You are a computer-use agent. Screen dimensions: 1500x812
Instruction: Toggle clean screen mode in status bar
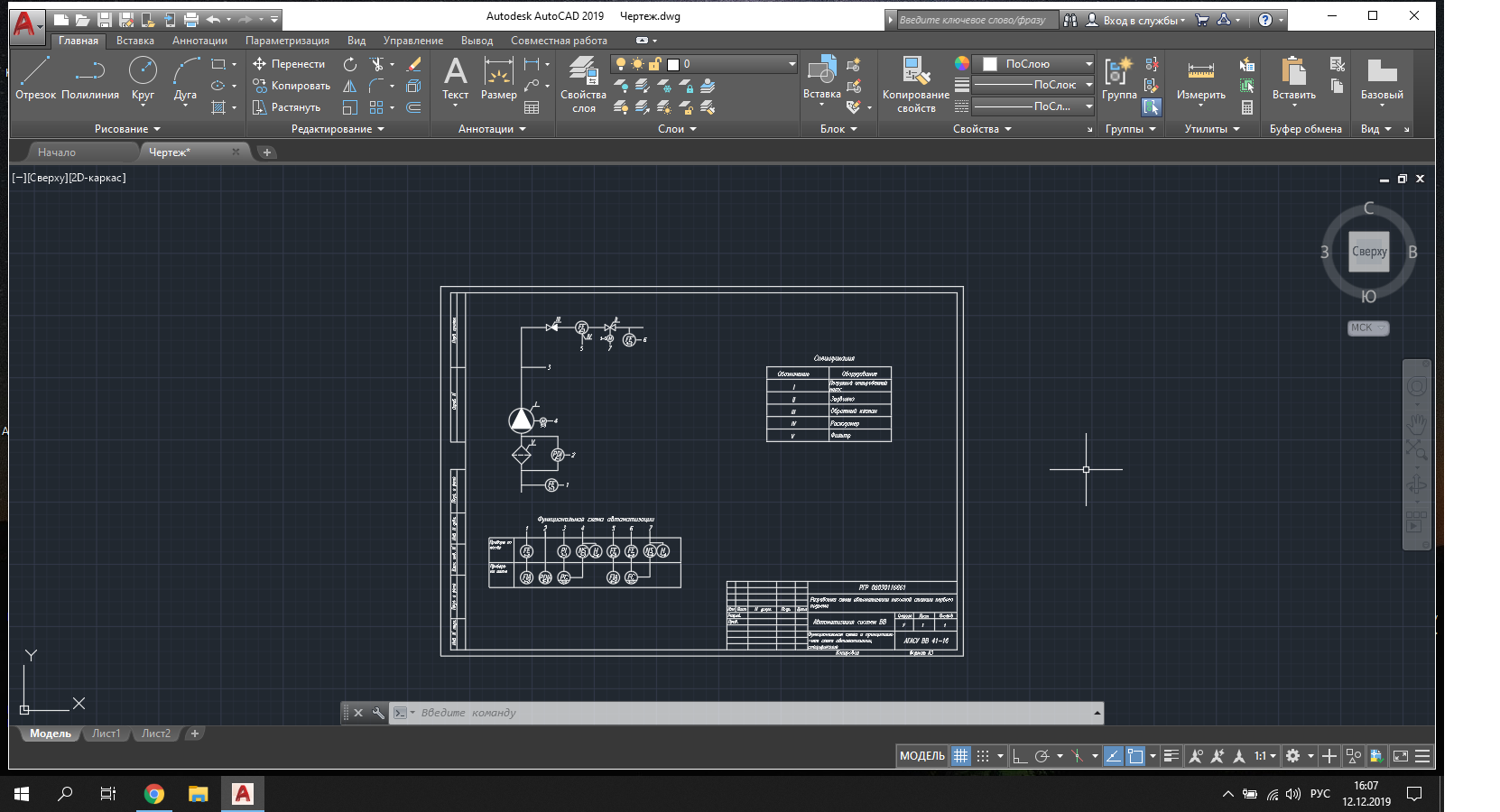coord(1401,756)
